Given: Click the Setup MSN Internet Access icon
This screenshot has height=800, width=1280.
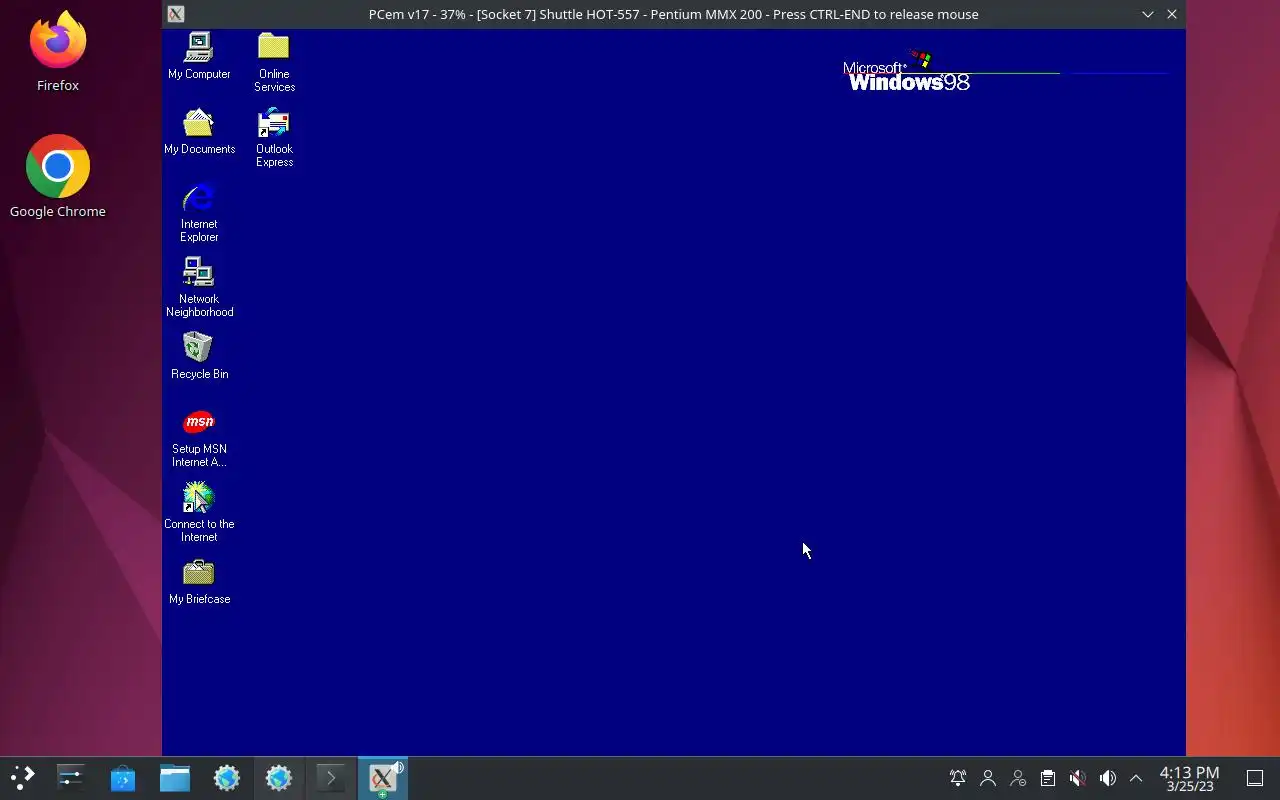Looking at the screenshot, I should pyautogui.click(x=199, y=437).
